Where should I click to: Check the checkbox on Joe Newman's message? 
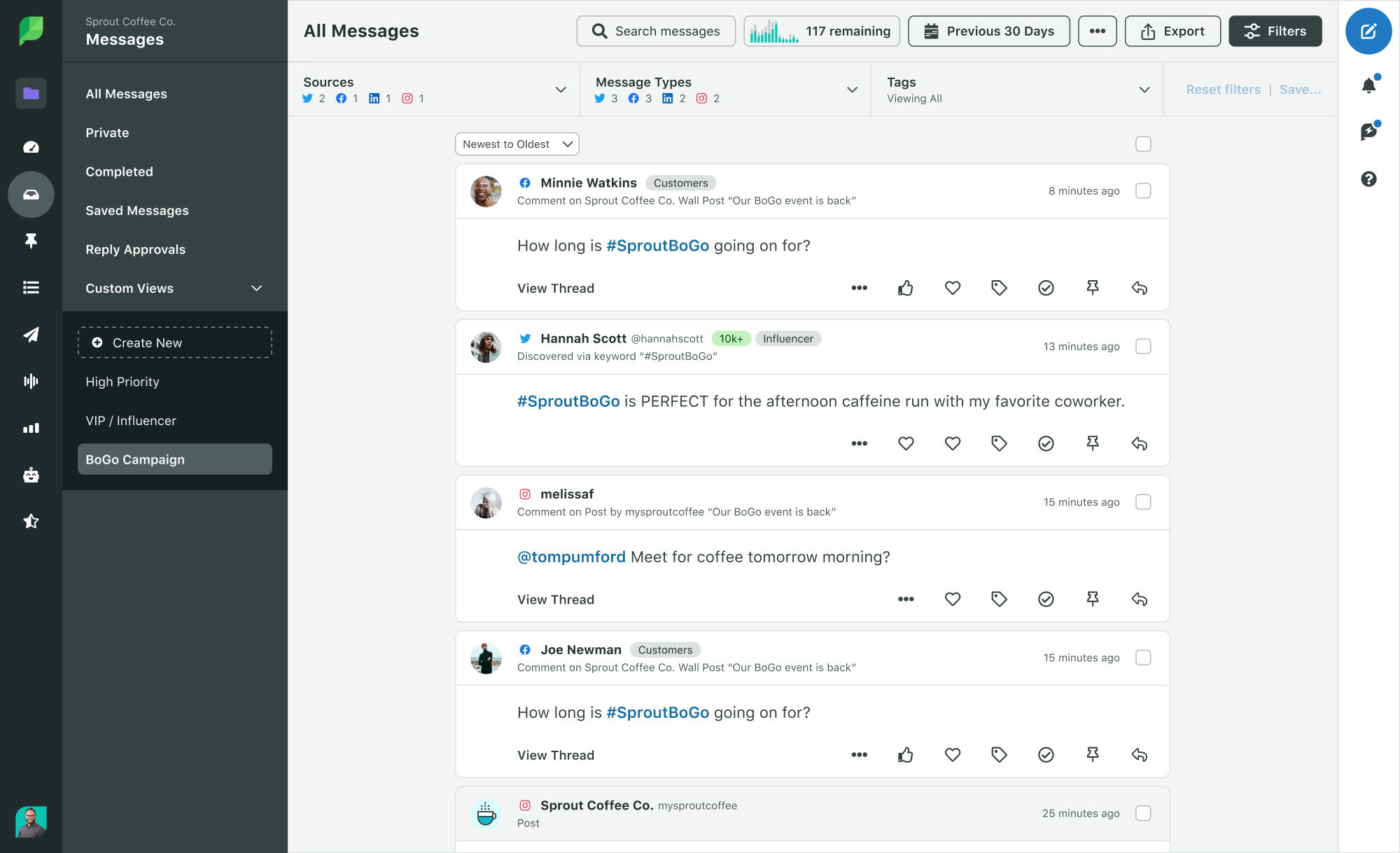click(x=1143, y=658)
